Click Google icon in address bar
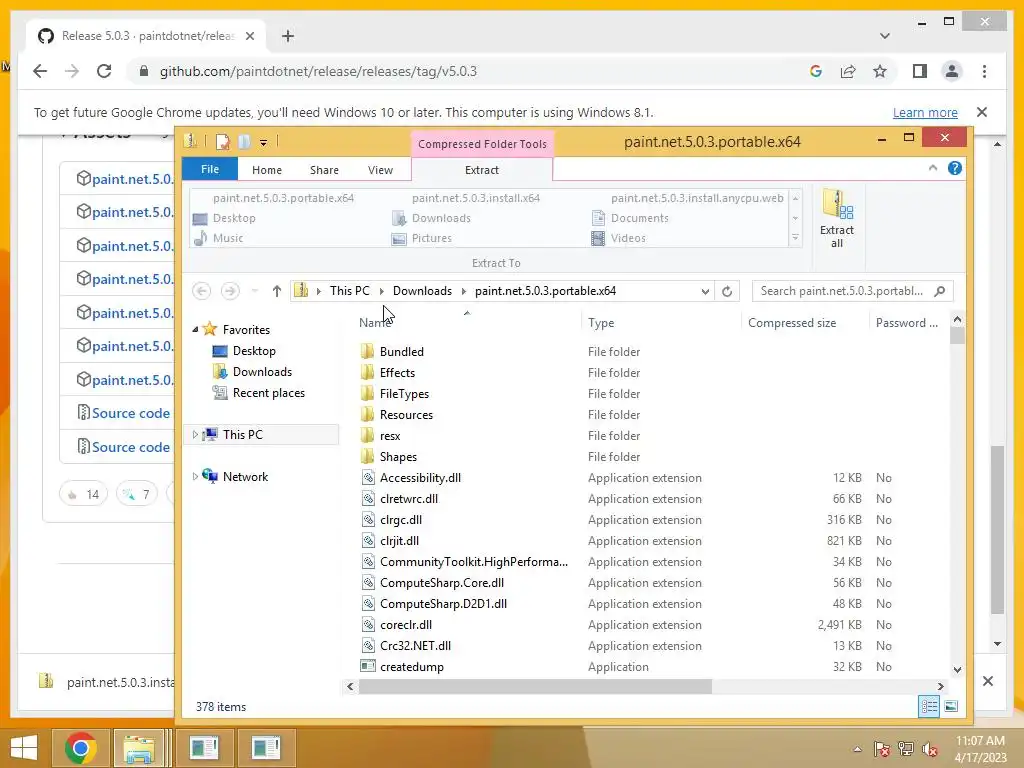This screenshot has height=768, width=1024. pyautogui.click(x=816, y=71)
